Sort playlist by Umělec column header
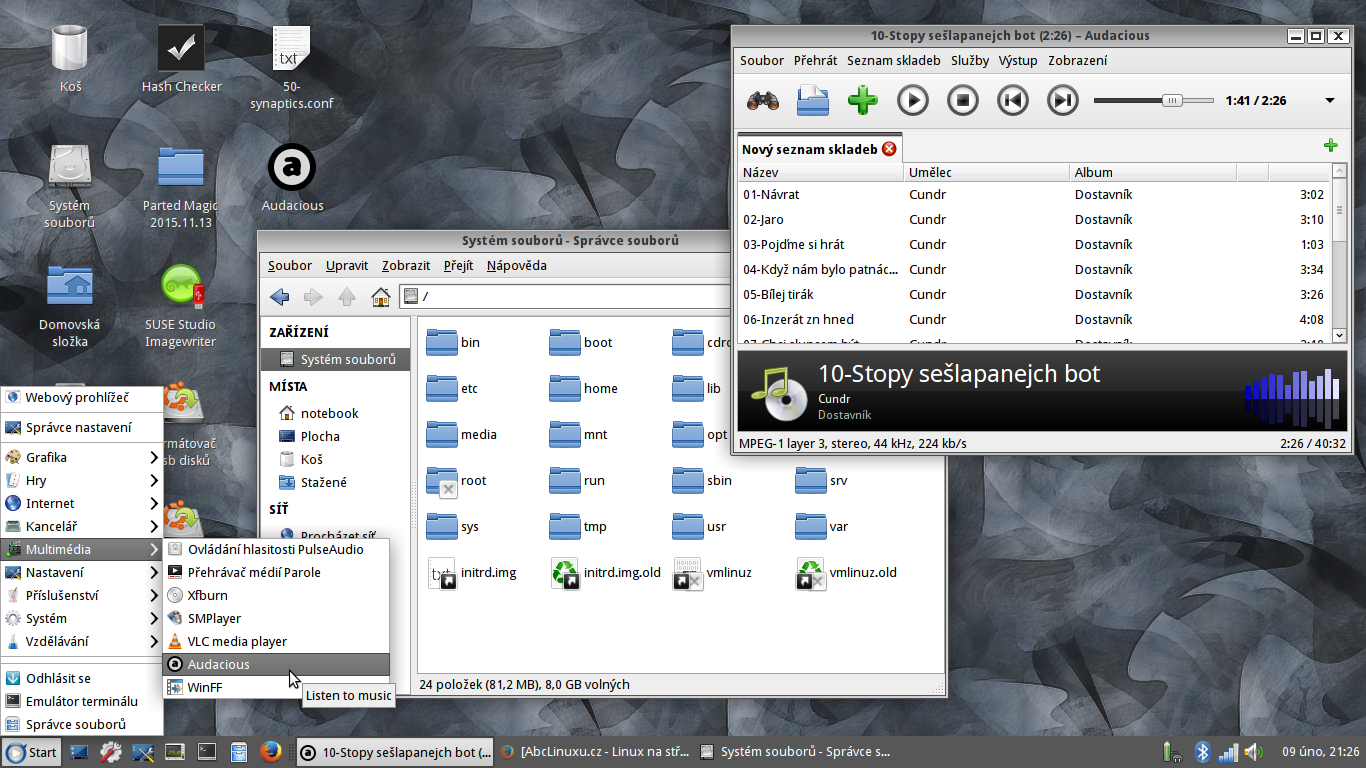Viewport: 1366px width, 768px height. 986,172
